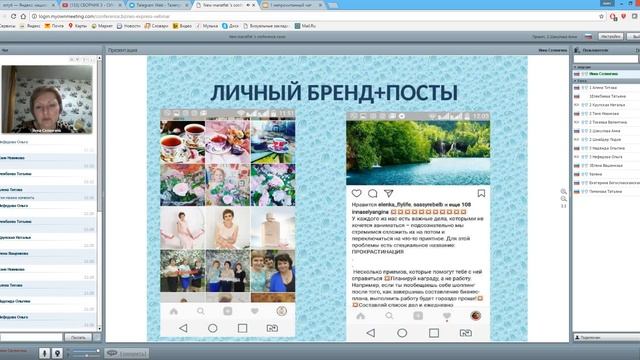Open the Новости bookmark

pos(129,26)
